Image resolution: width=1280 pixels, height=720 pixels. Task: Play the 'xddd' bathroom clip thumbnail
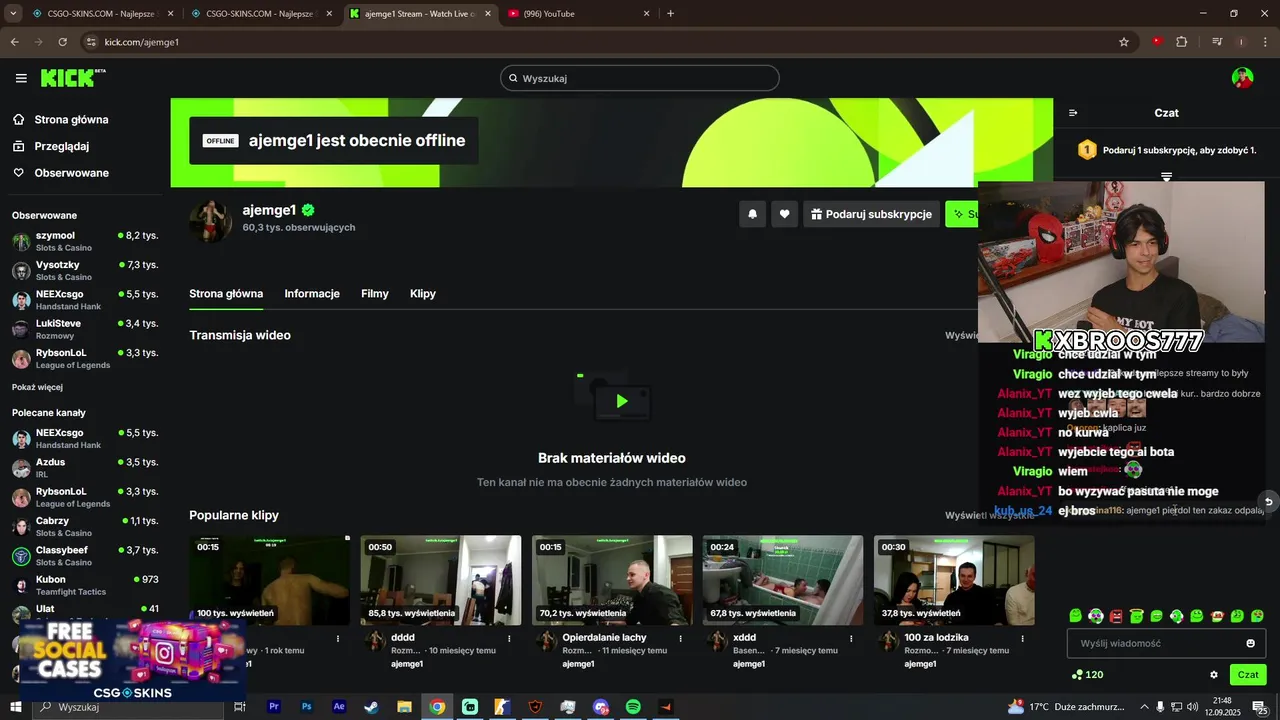(783, 580)
